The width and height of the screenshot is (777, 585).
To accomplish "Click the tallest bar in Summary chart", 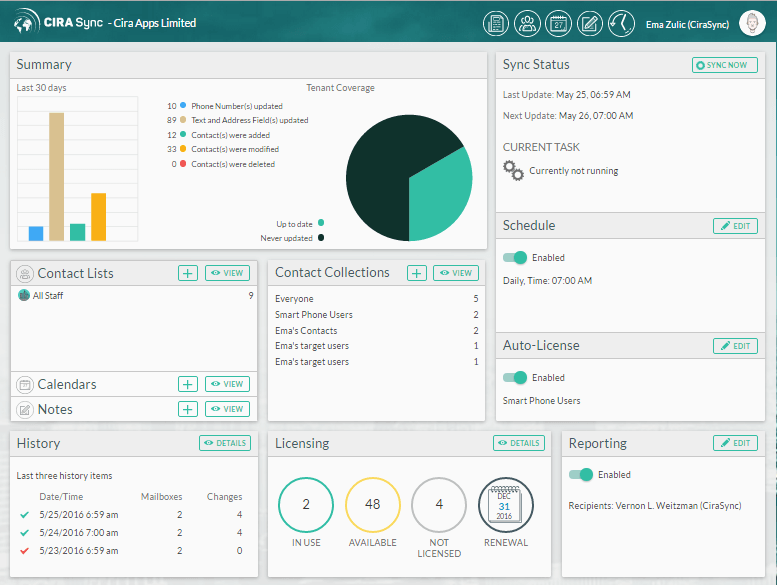I will coord(57,176).
